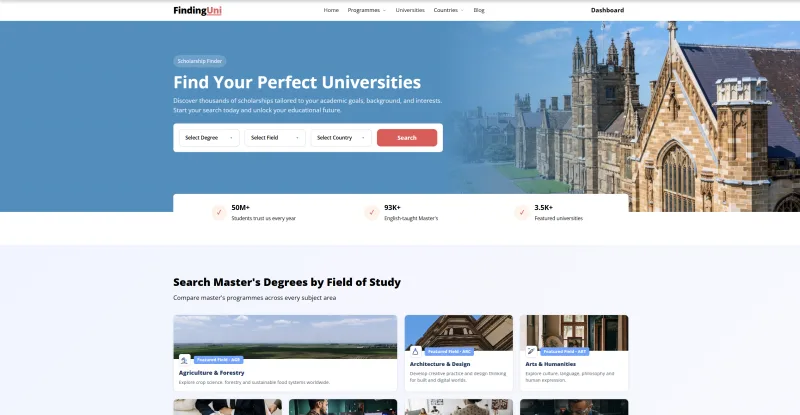The width and height of the screenshot is (800, 415).
Task: Expand the Countries navigation menu
Action: click(448, 10)
